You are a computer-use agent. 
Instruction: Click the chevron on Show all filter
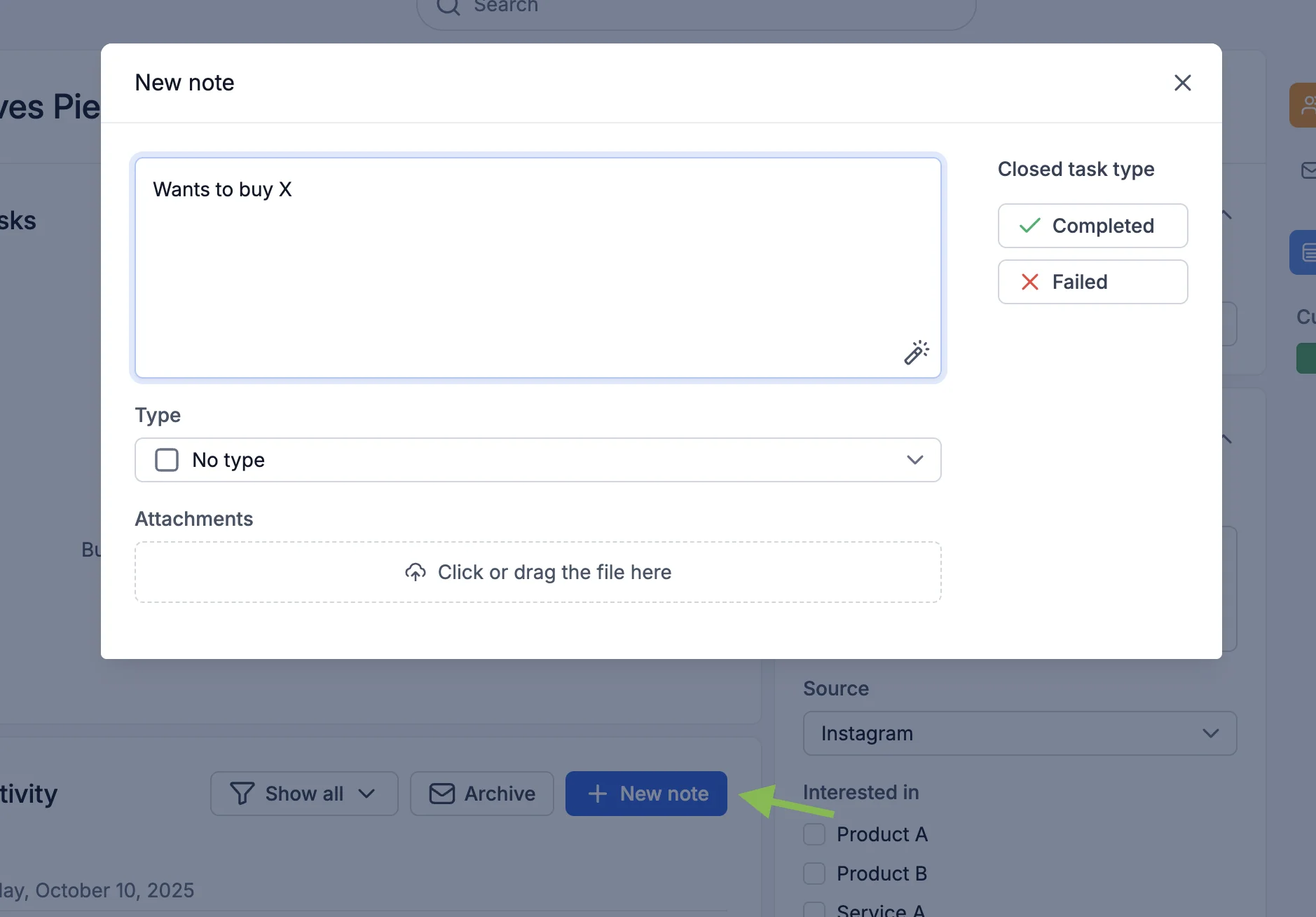point(366,794)
